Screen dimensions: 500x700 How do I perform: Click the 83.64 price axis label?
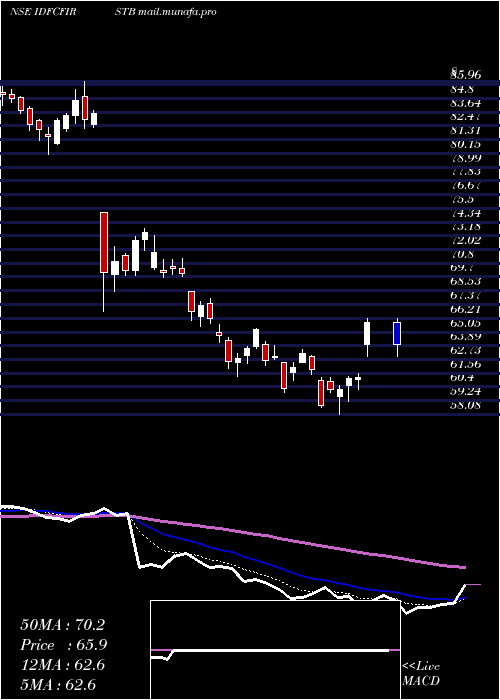(465, 103)
